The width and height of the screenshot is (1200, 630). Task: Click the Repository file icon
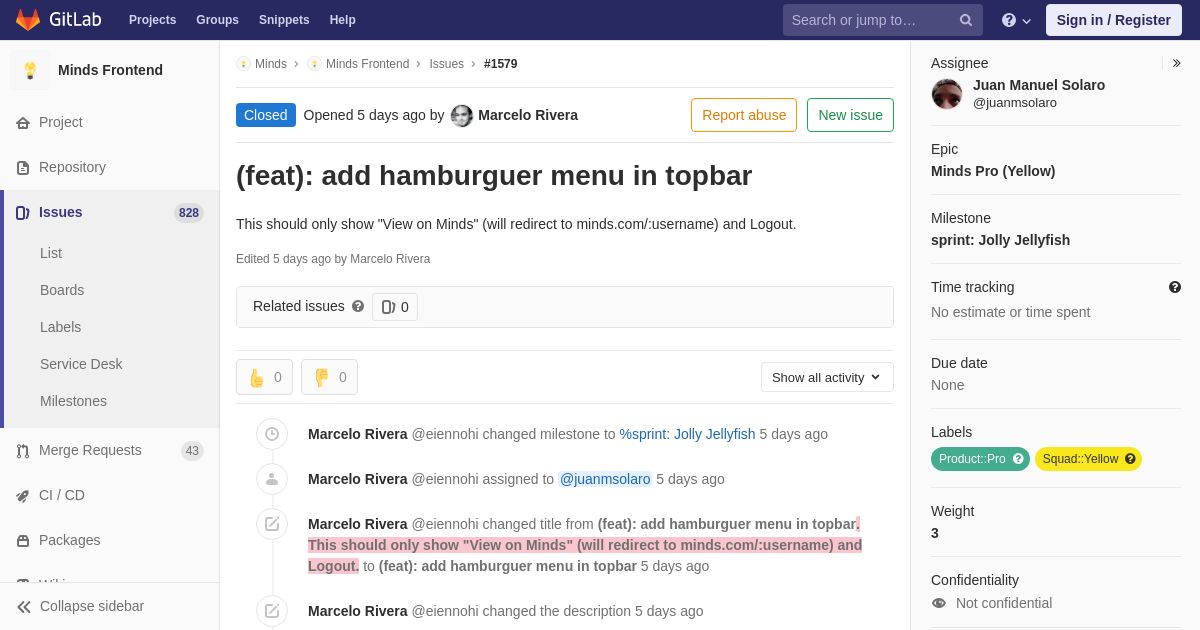(23, 167)
